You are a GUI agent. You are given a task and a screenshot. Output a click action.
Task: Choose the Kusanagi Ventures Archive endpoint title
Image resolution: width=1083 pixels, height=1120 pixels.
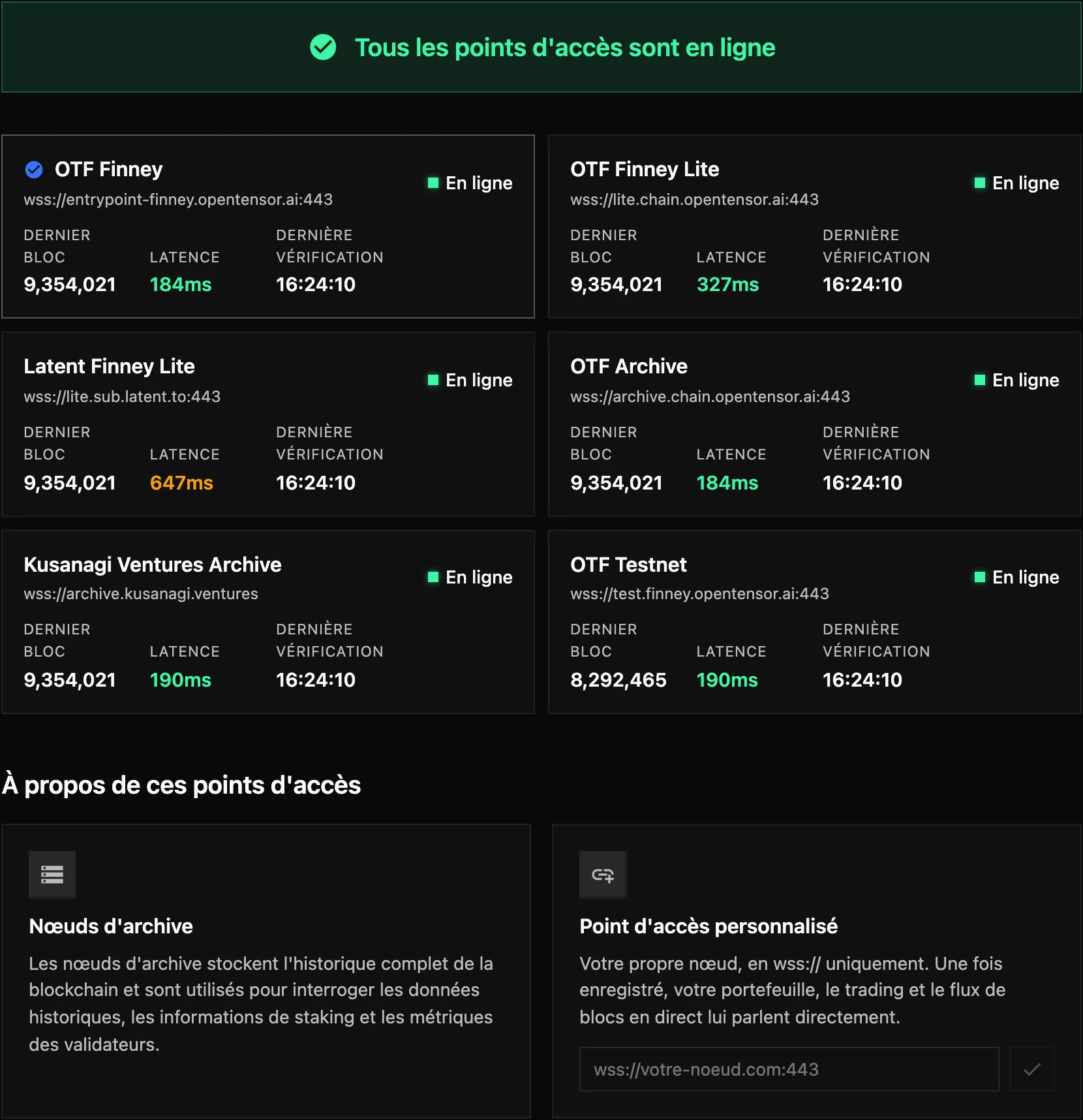point(153,565)
